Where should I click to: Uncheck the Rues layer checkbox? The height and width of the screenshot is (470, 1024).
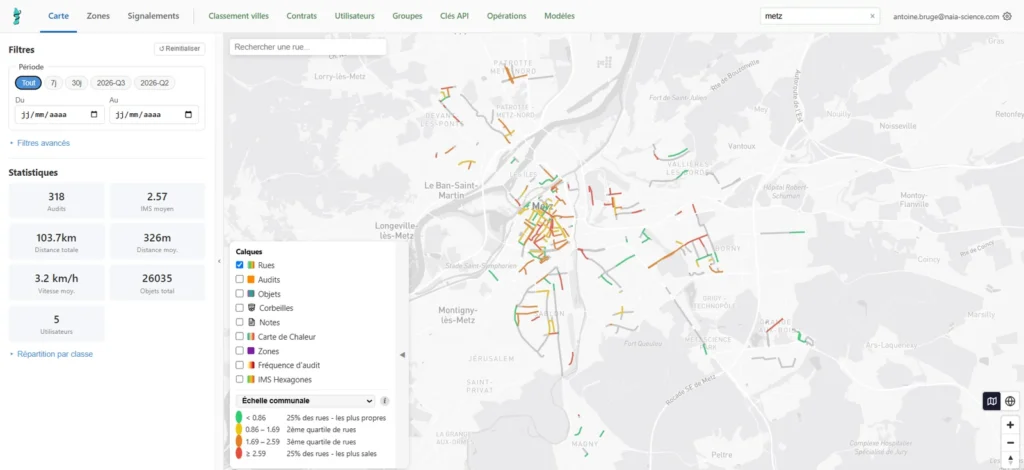pyautogui.click(x=240, y=265)
